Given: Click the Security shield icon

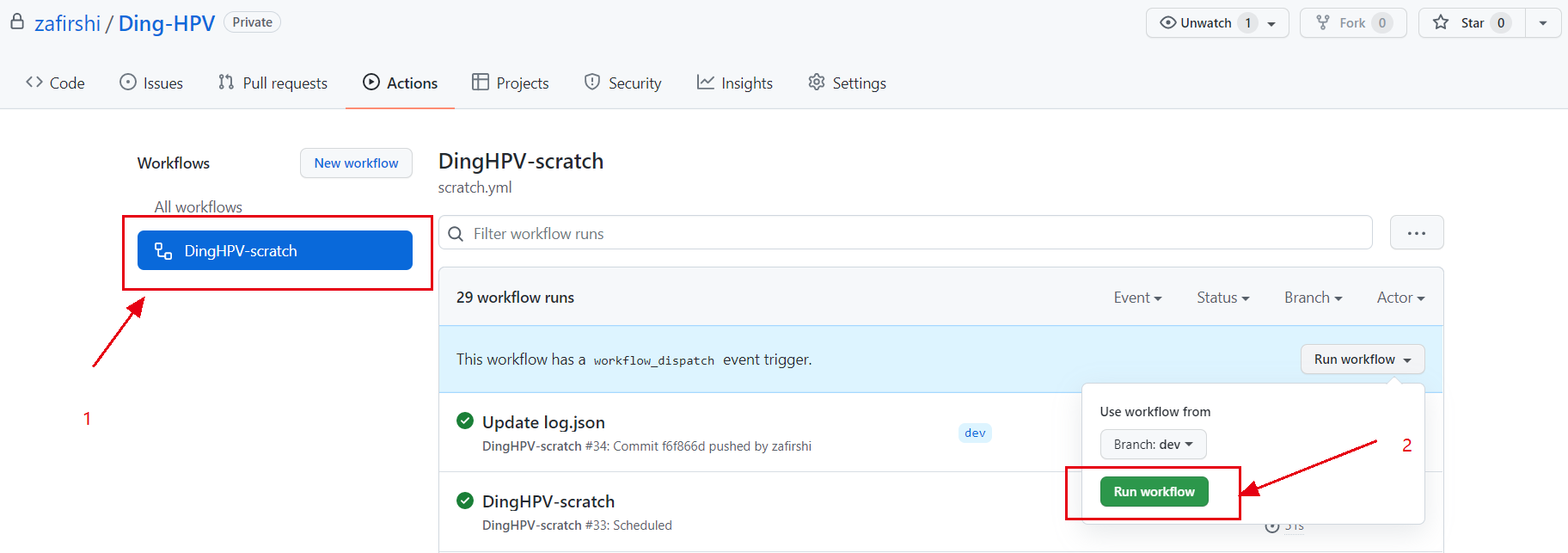Looking at the screenshot, I should 592,82.
